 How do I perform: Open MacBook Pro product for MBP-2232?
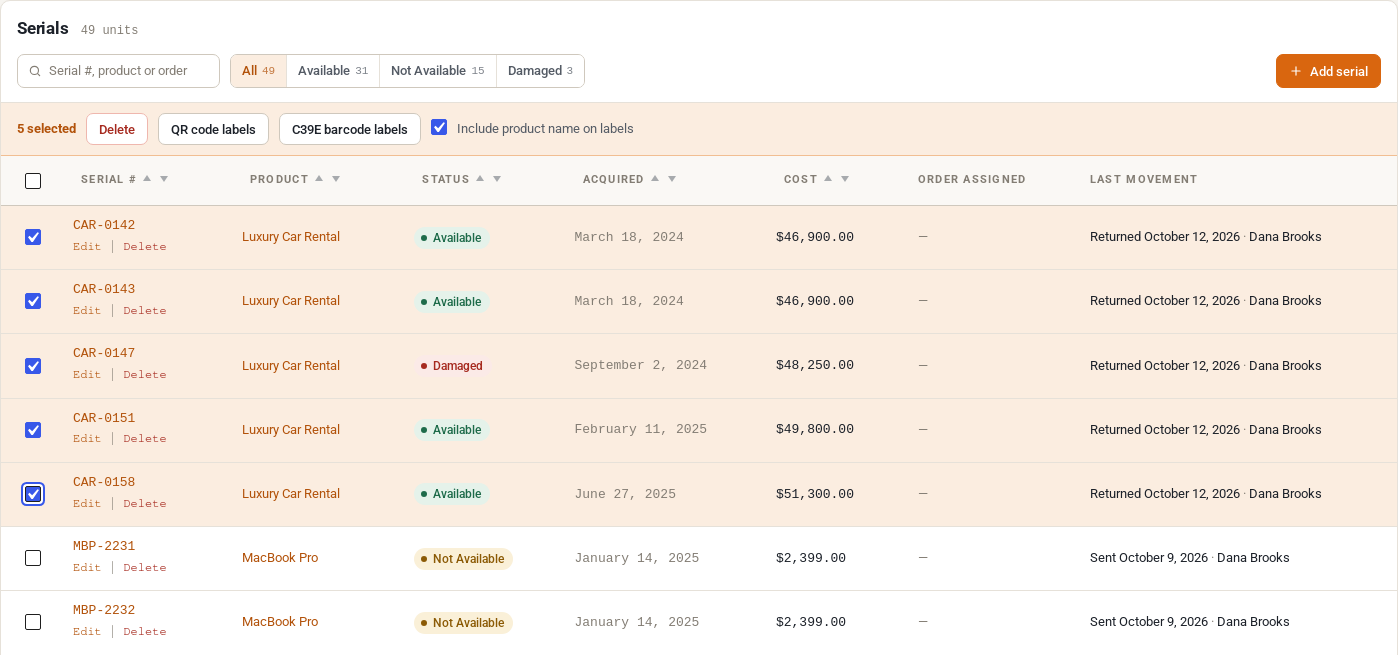(x=280, y=622)
